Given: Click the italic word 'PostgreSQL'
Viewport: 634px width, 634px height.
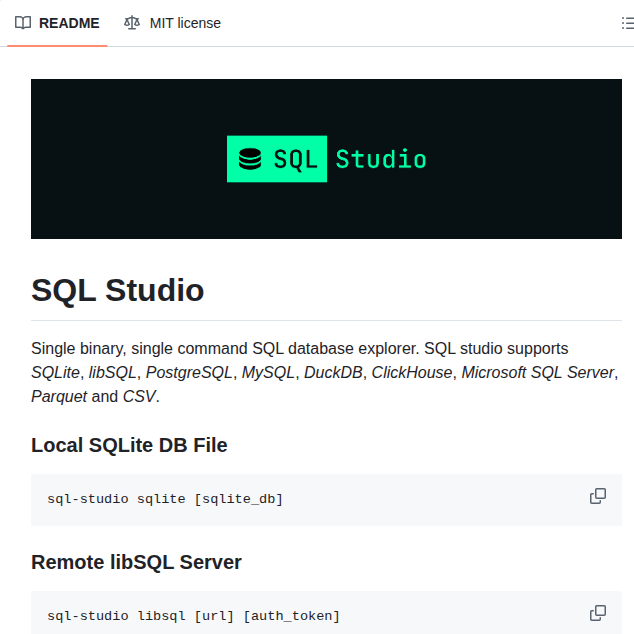Looking at the screenshot, I should tap(189, 373).
